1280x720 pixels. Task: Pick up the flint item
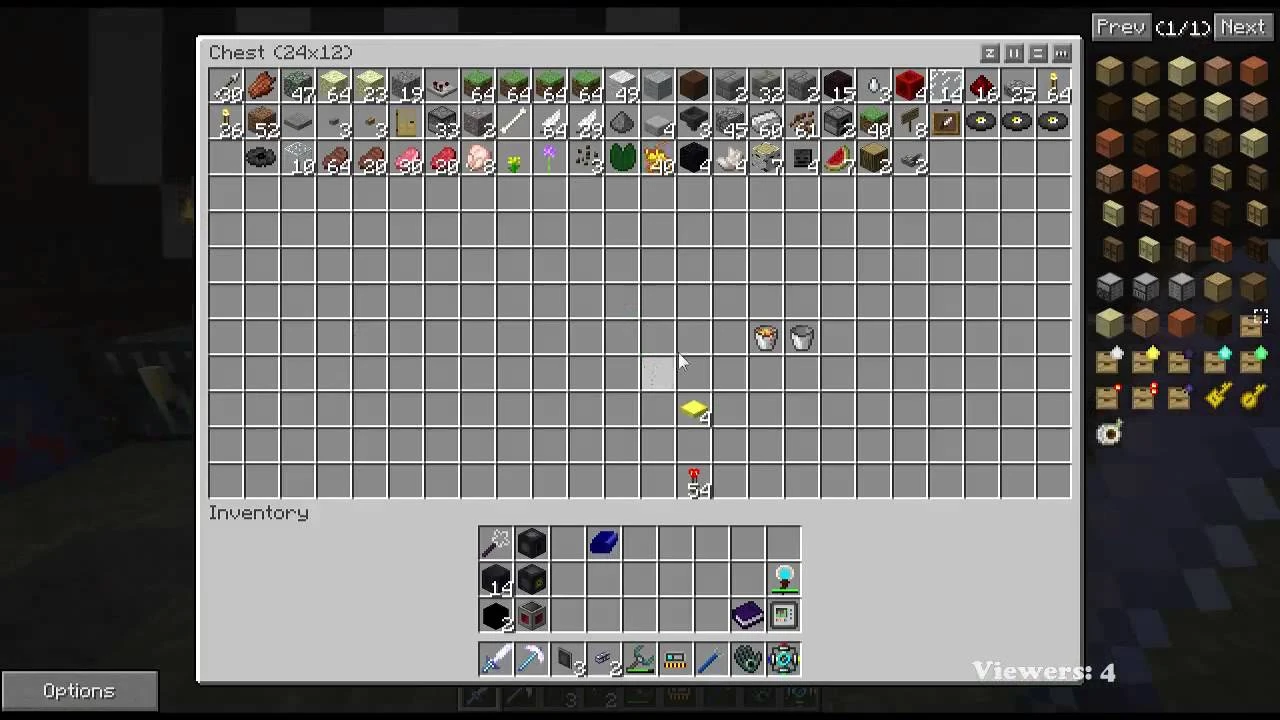coord(622,123)
